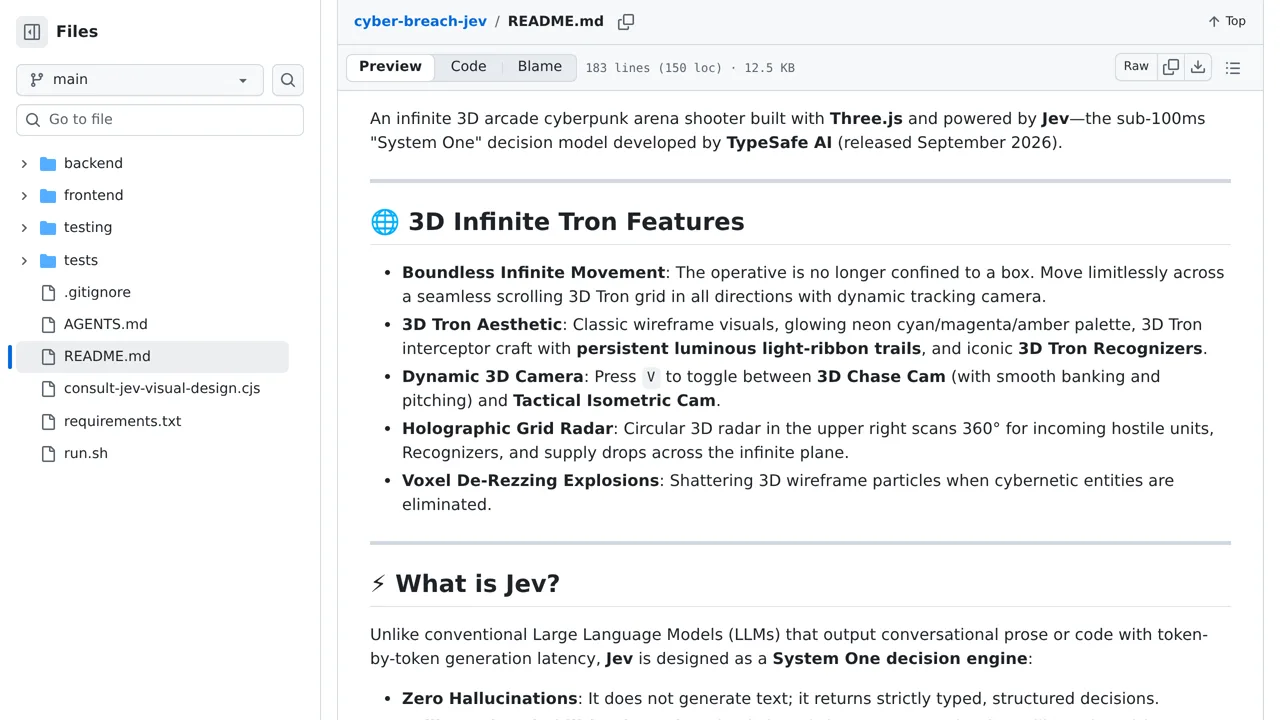Expand the testing folder chevron
This screenshot has width=1280, height=720.
click(24, 228)
